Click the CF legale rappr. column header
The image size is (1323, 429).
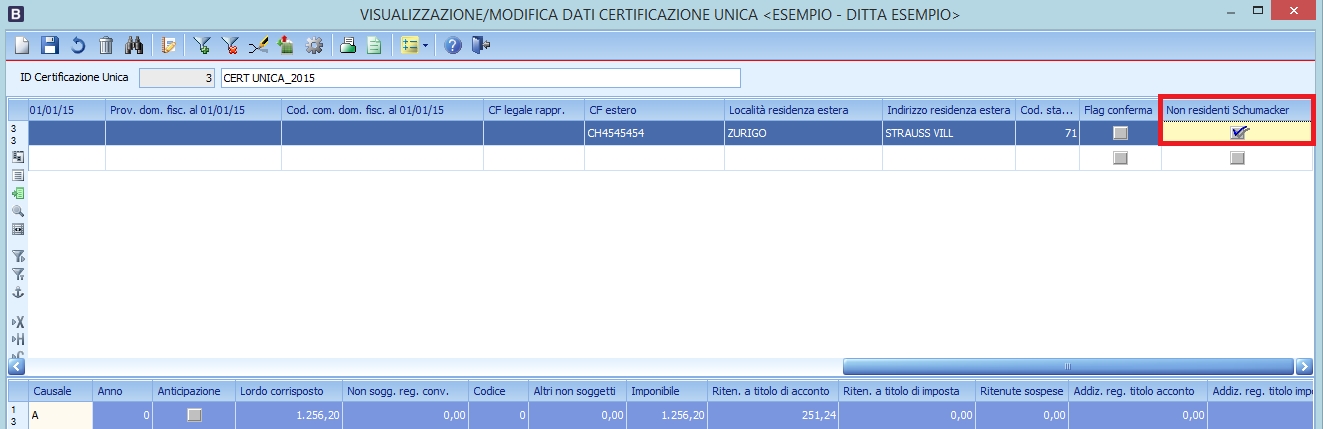534,109
